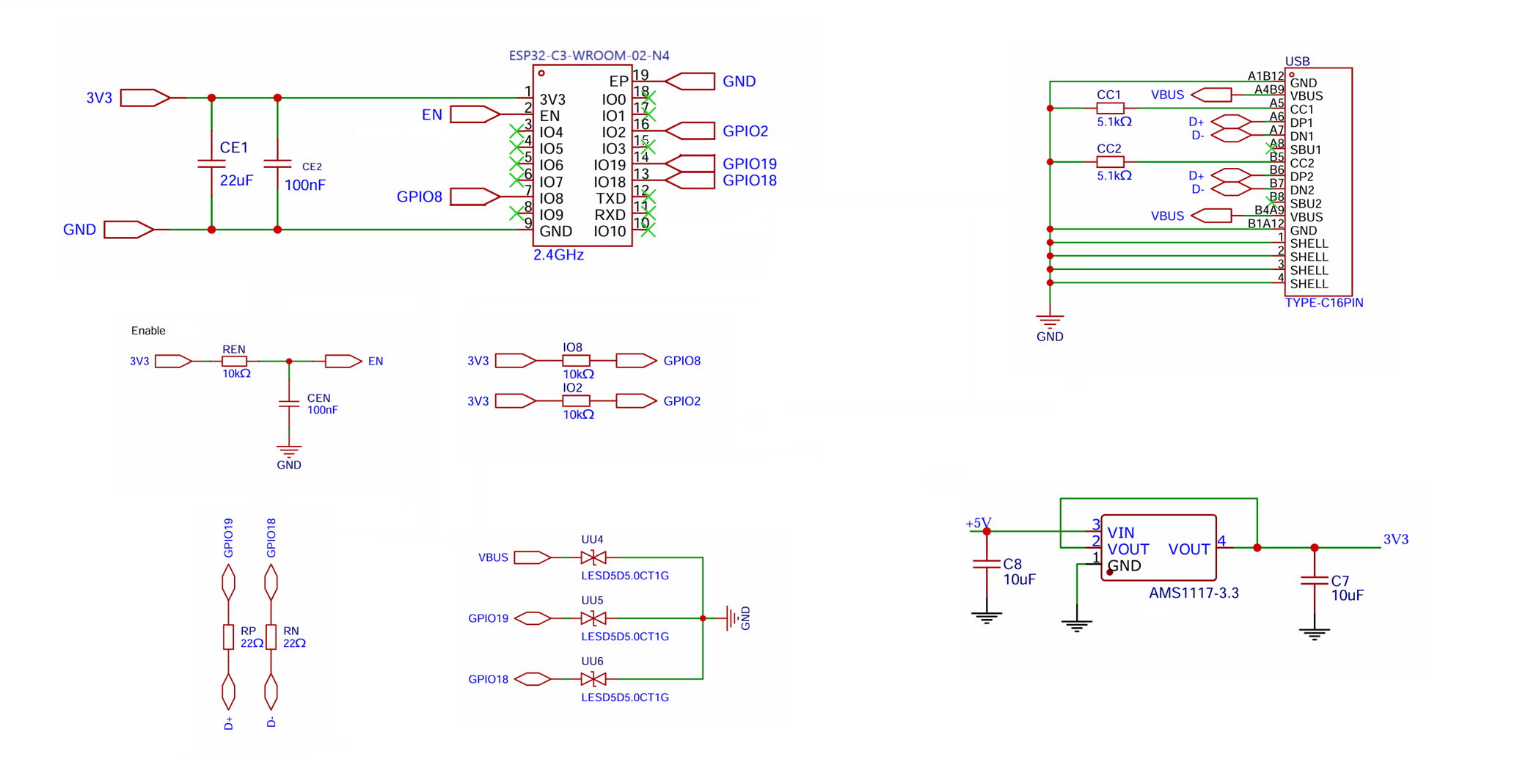Select the RP 22Ω resistor symbol
Screen dimensions: 1520x784
pos(228,637)
